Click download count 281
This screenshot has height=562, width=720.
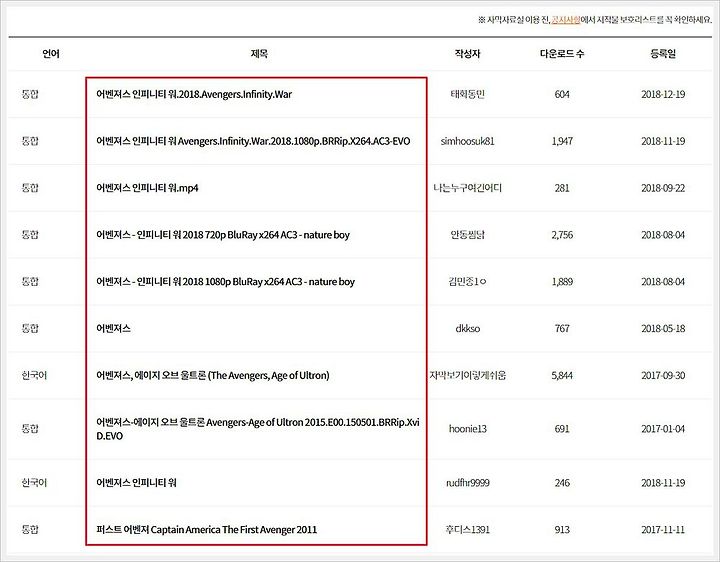point(562,188)
